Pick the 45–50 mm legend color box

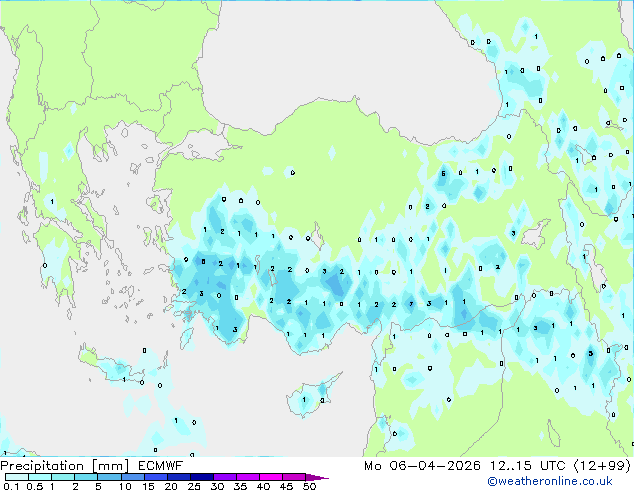(x=294, y=477)
